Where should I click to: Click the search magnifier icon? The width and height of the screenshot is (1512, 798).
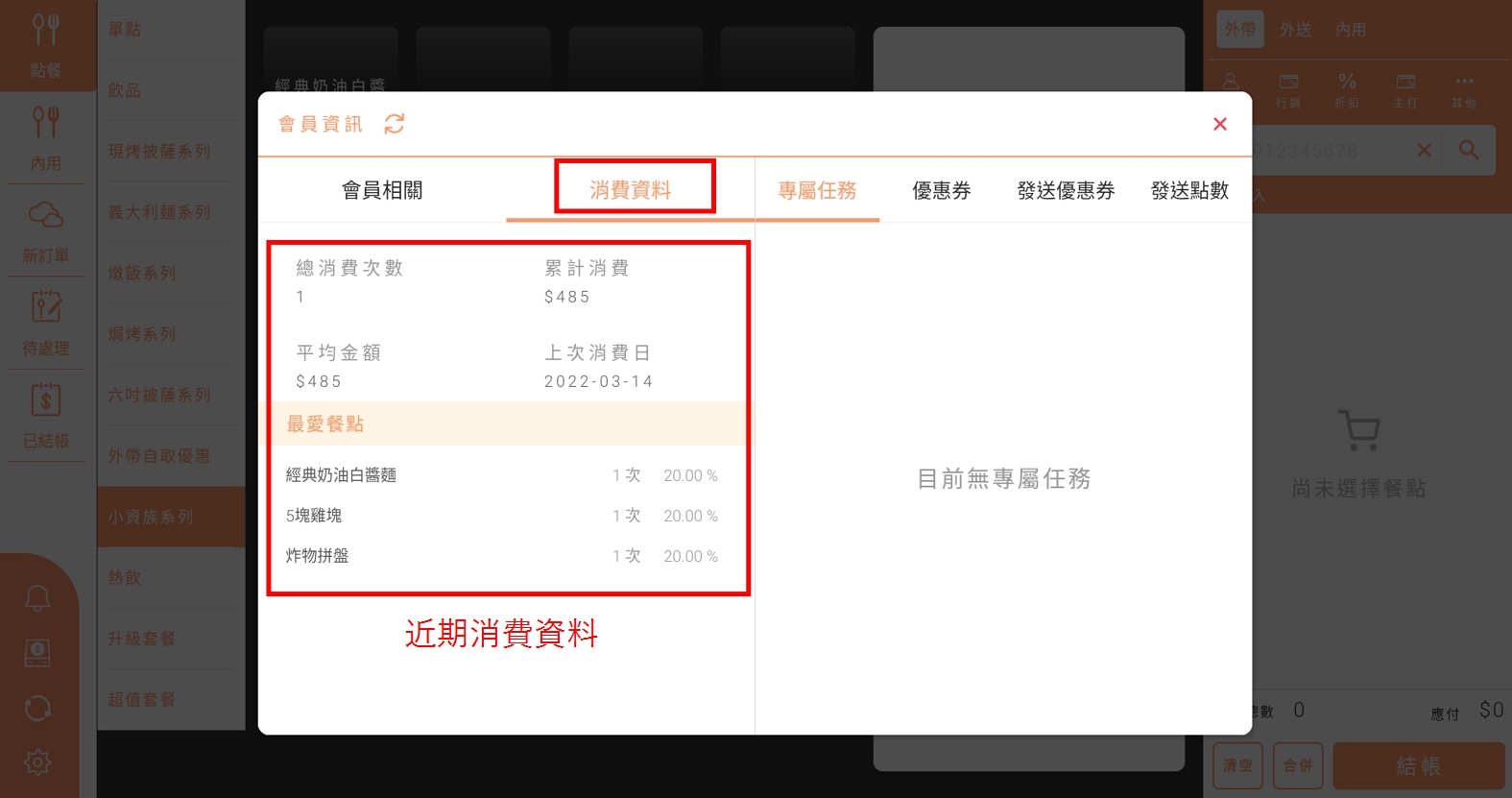[x=1468, y=150]
